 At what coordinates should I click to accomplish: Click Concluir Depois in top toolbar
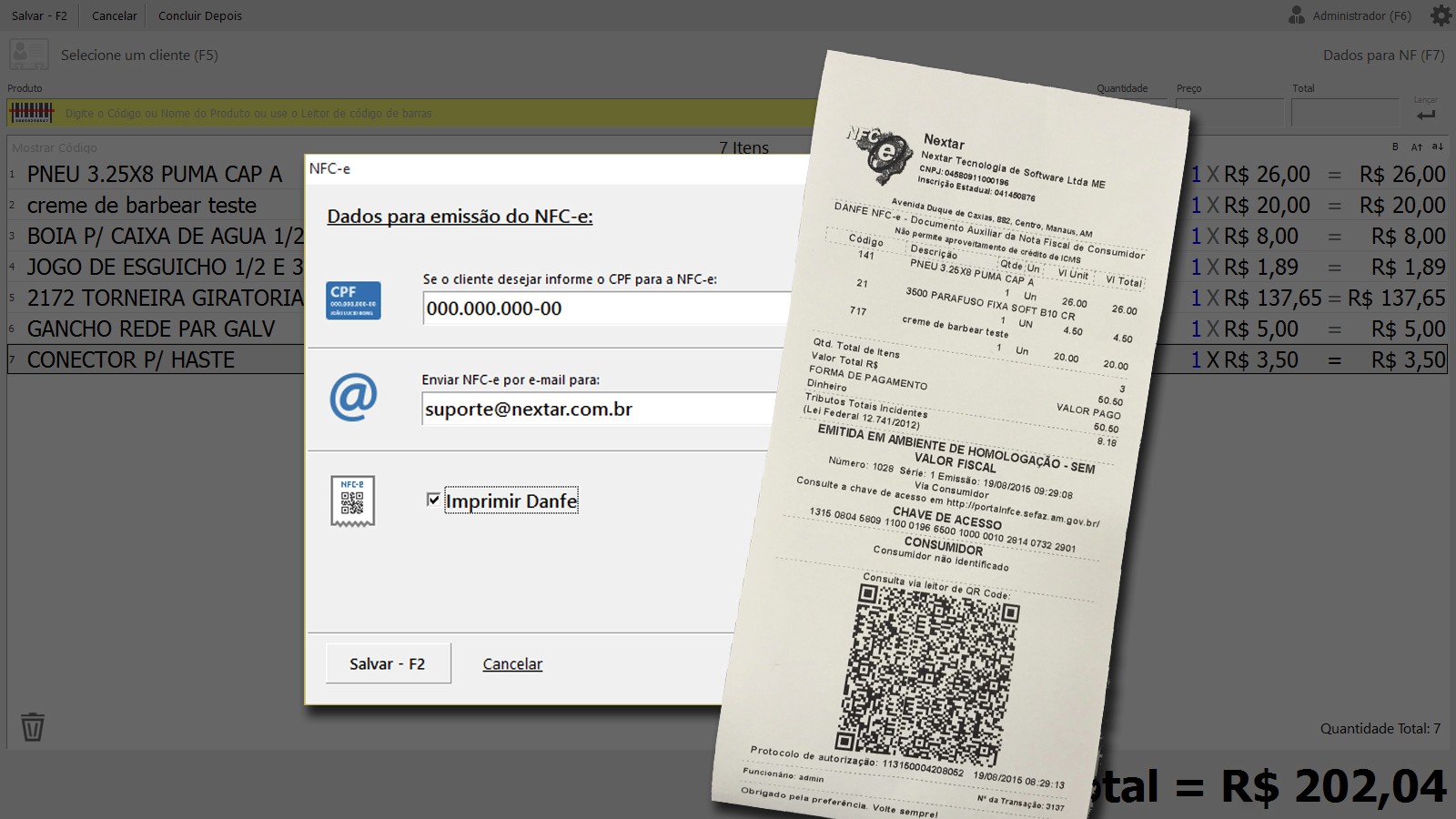tap(200, 15)
